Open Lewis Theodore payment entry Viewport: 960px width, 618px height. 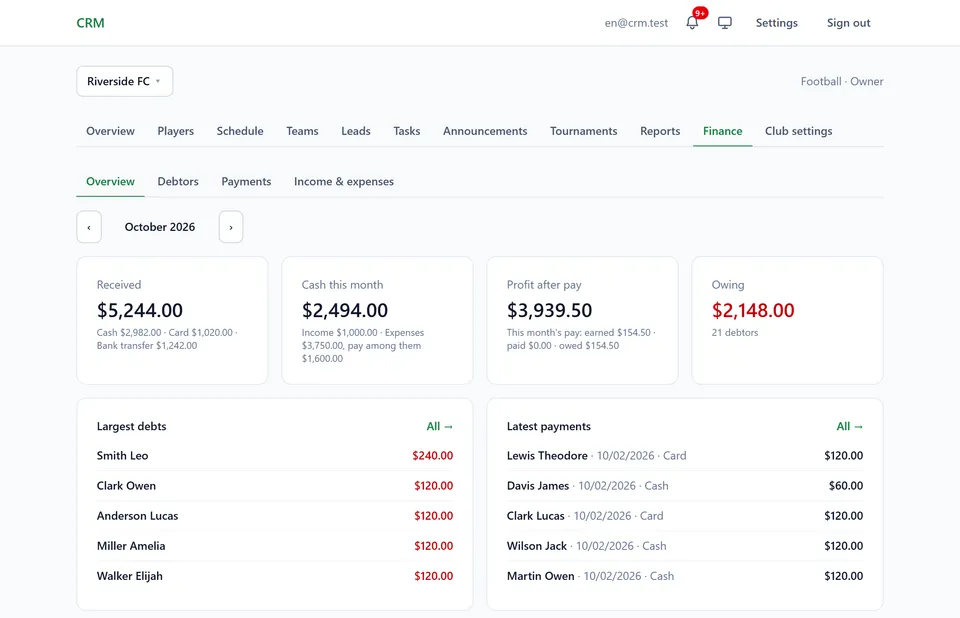pyautogui.click(x=685, y=456)
